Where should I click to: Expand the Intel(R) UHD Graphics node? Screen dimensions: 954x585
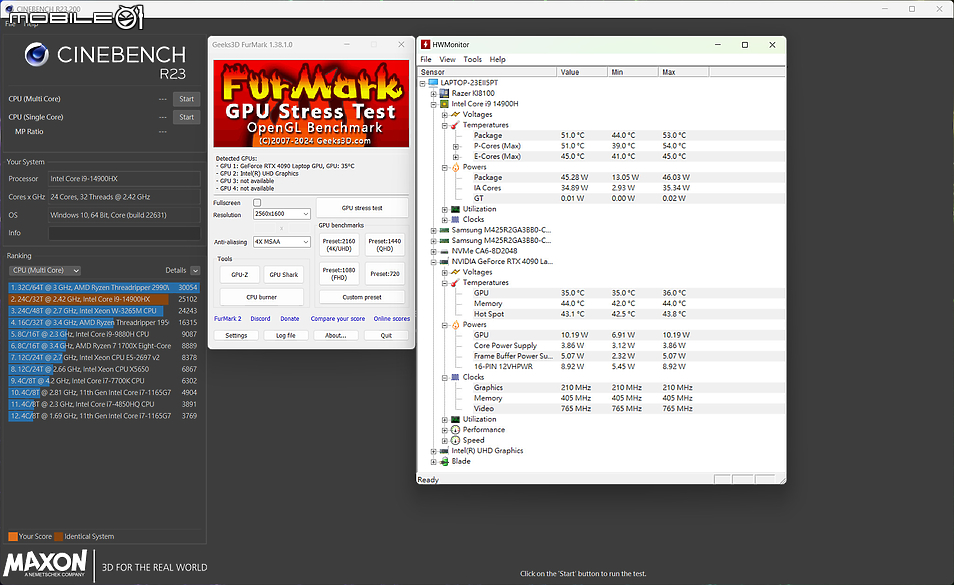(434, 451)
